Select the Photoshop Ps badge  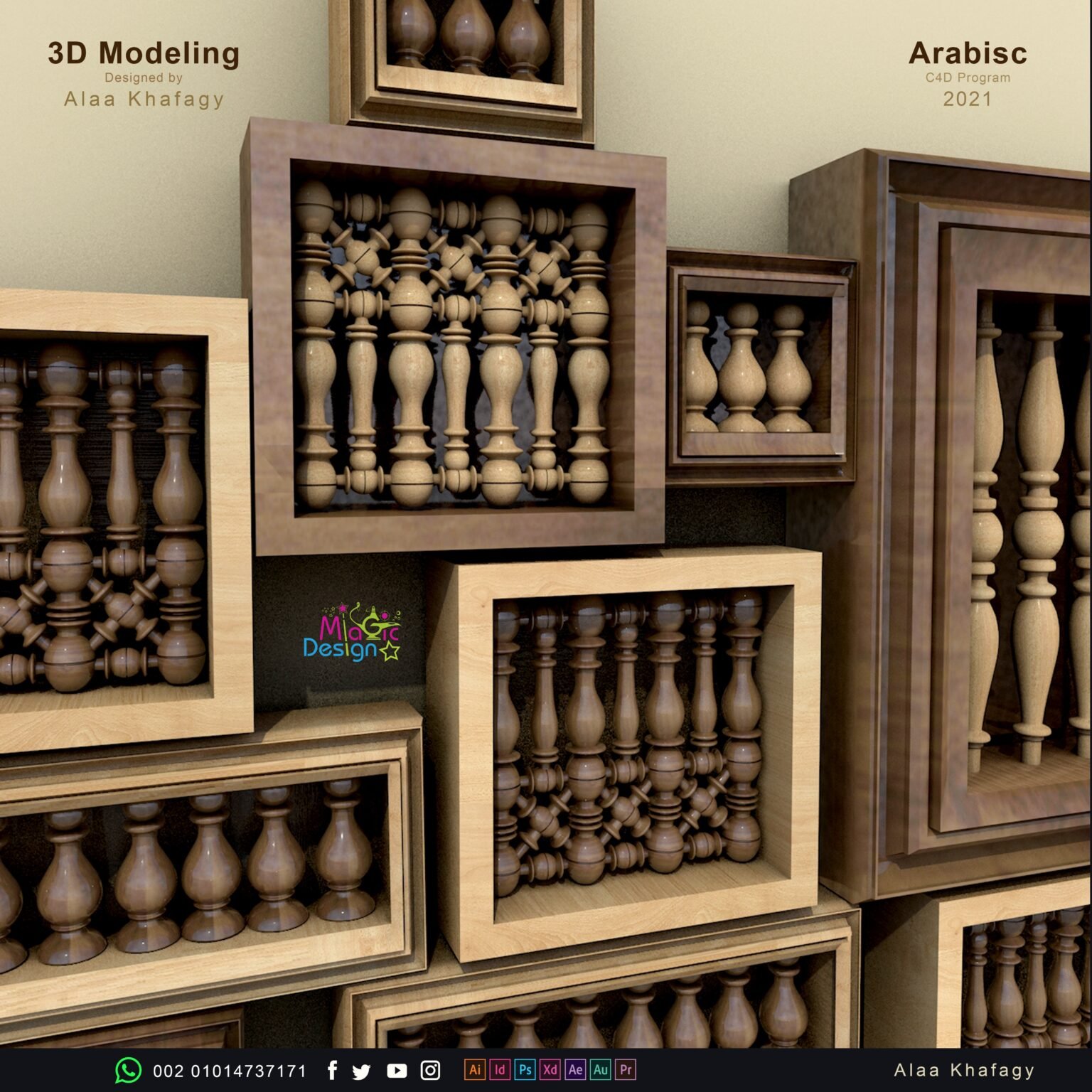click(525, 1069)
